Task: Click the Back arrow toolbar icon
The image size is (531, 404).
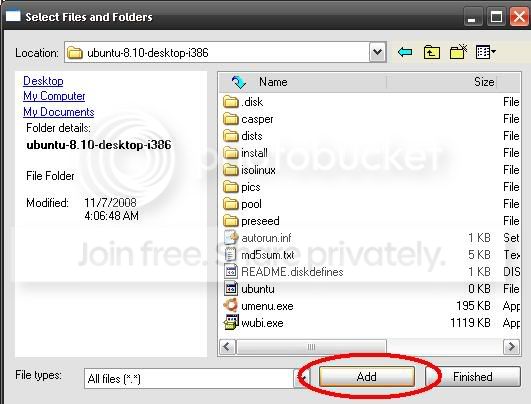Action: [405, 52]
